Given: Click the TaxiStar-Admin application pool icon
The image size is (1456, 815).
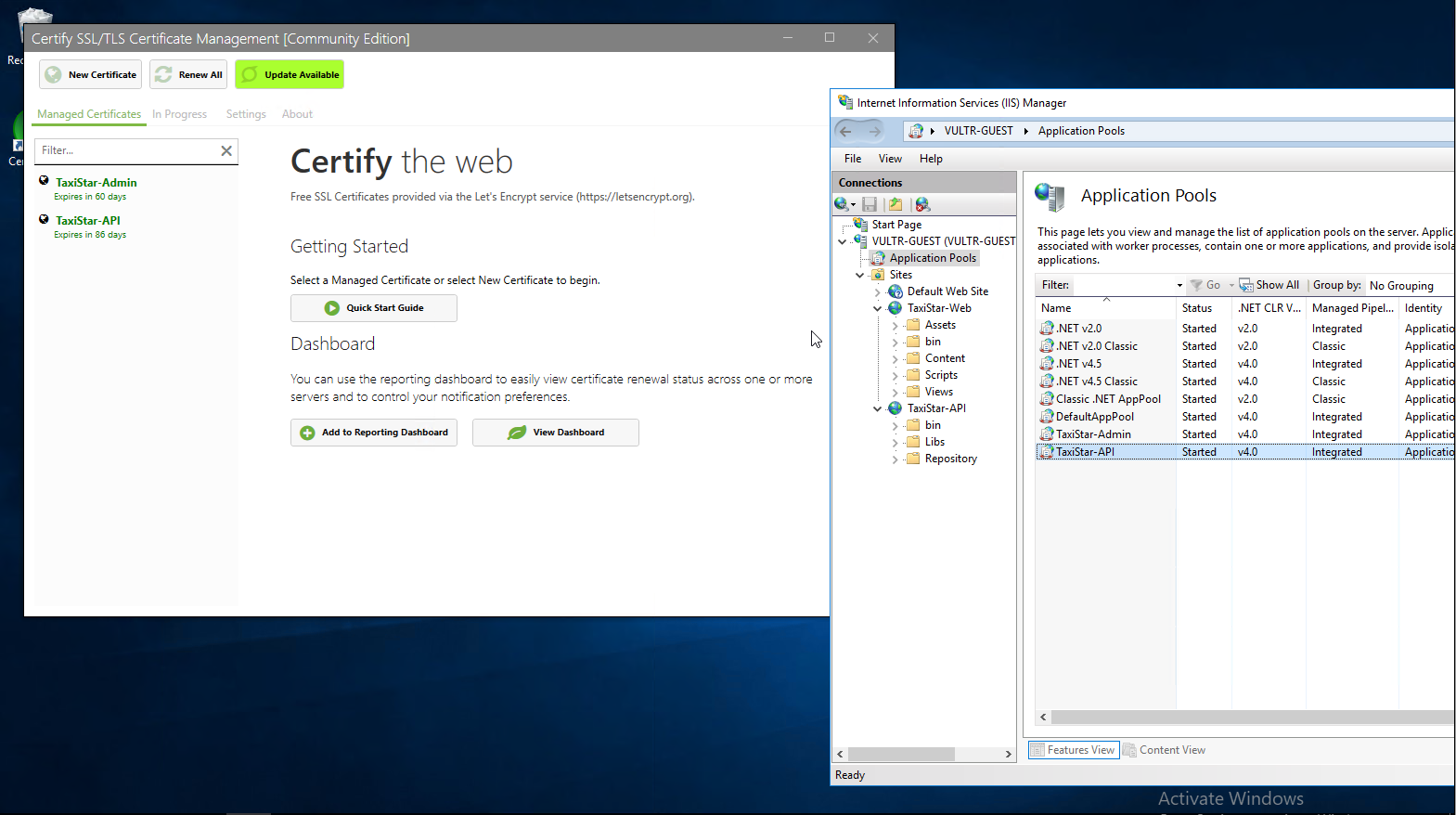Looking at the screenshot, I should click(x=1047, y=434).
